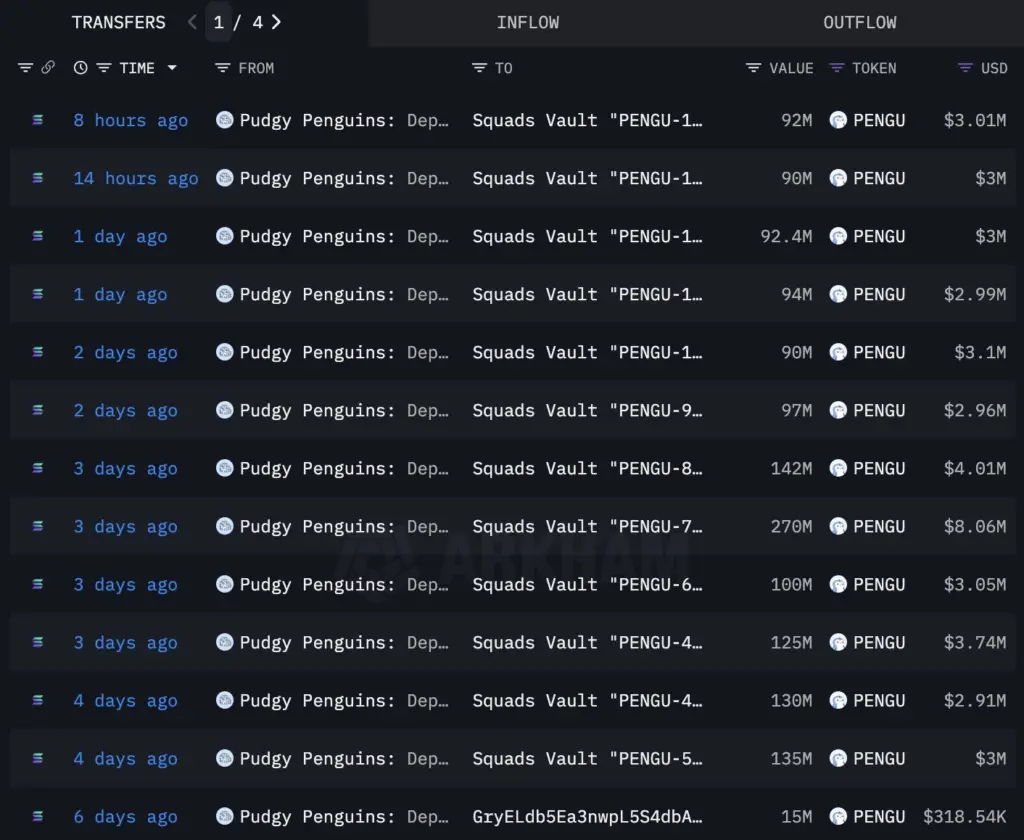Click the leftmost filter icon in the header row
This screenshot has height=840, width=1024.
click(25, 68)
